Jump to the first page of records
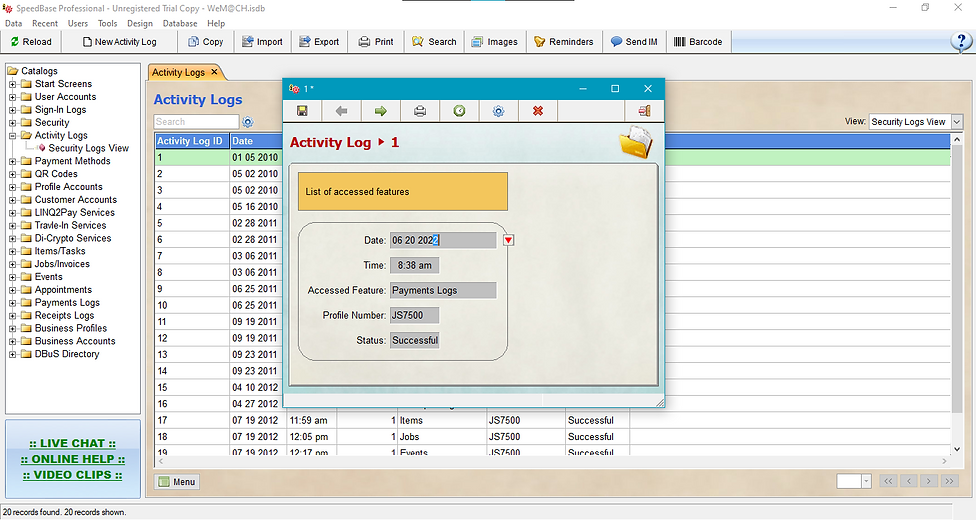 point(888,481)
